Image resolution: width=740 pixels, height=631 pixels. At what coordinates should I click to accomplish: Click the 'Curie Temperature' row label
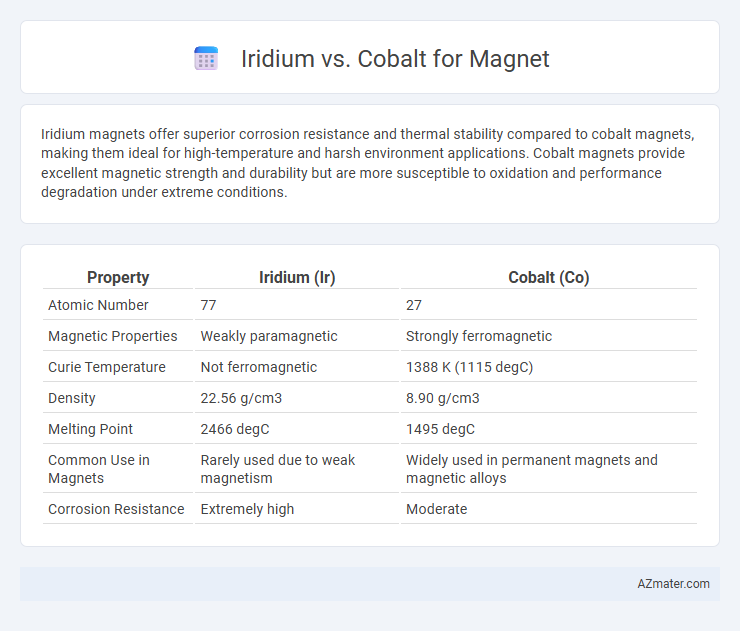tap(107, 367)
